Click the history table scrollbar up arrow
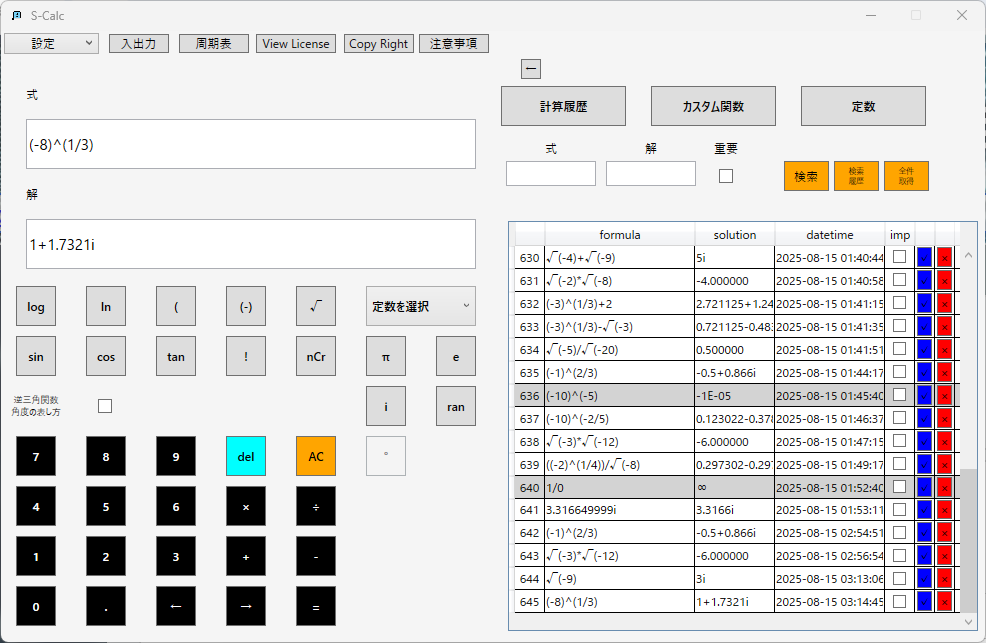This screenshot has width=986, height=643. [968, 255]
